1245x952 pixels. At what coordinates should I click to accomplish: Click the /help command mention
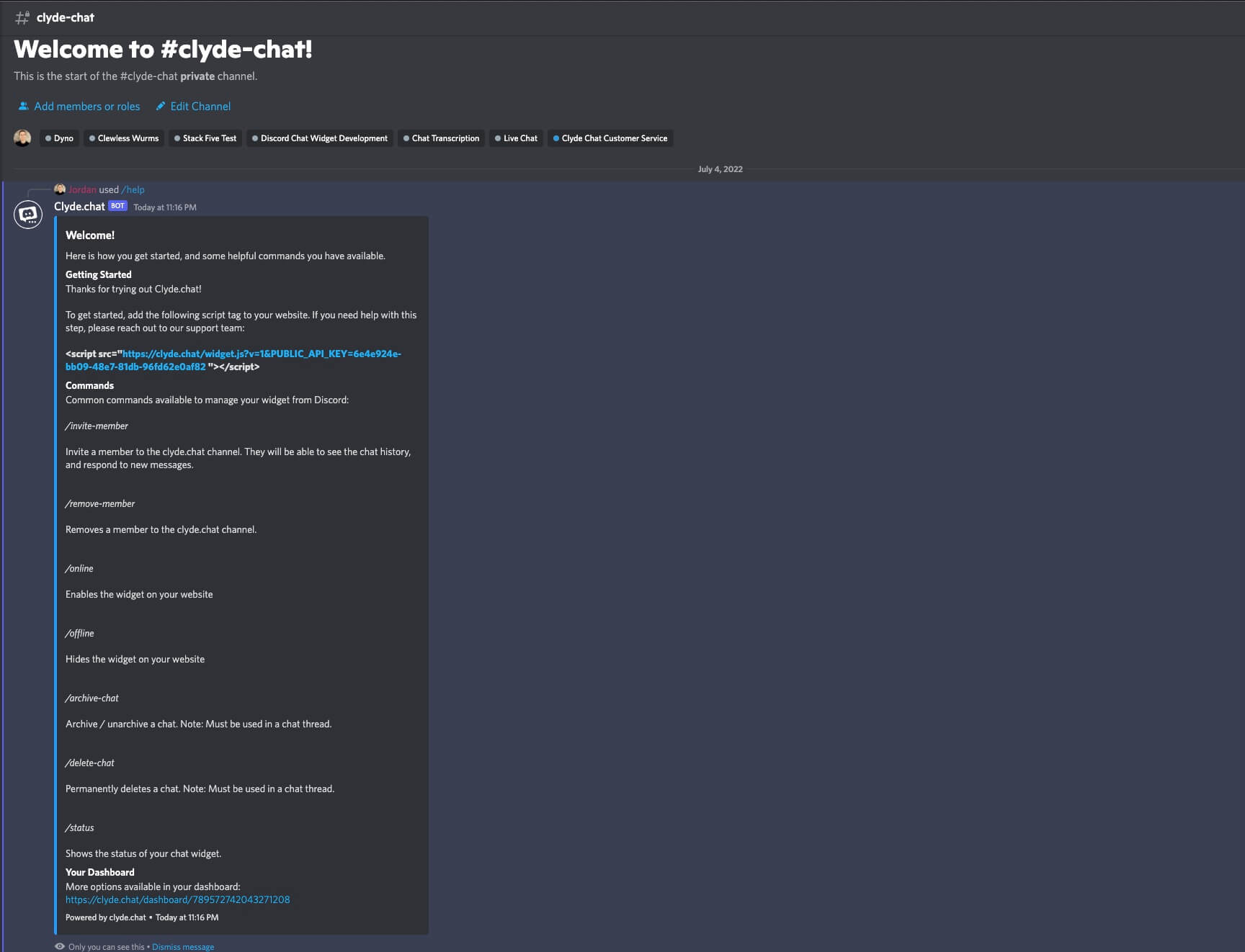point(133,189)
